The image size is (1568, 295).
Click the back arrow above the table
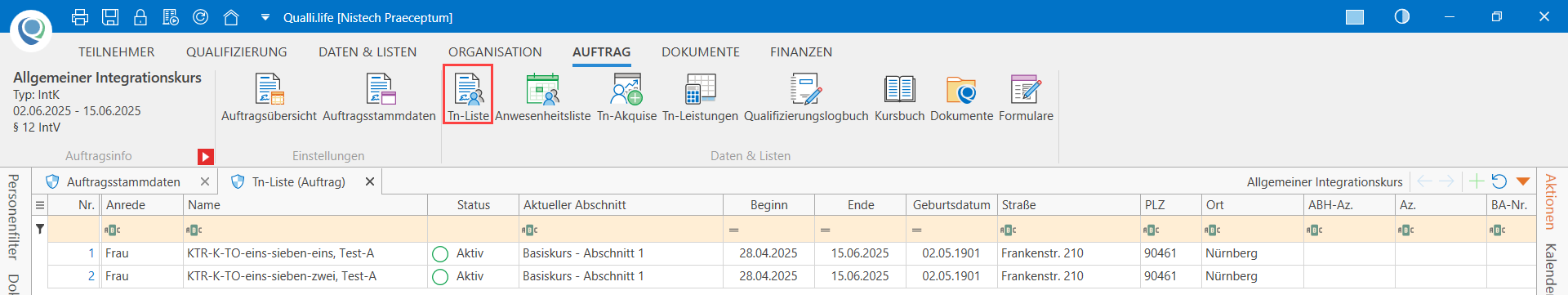pos(1425,181)
